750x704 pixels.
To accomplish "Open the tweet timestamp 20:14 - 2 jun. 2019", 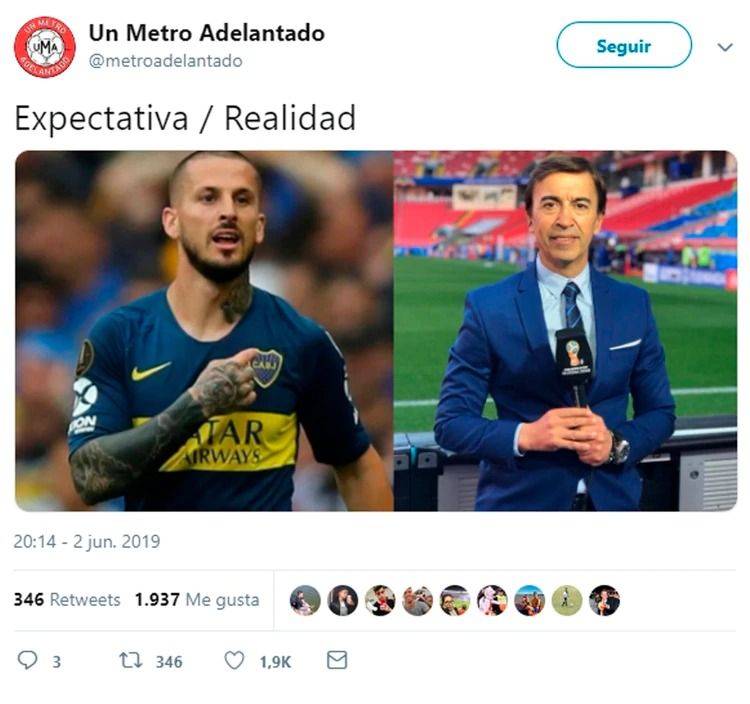I will 87,541.
